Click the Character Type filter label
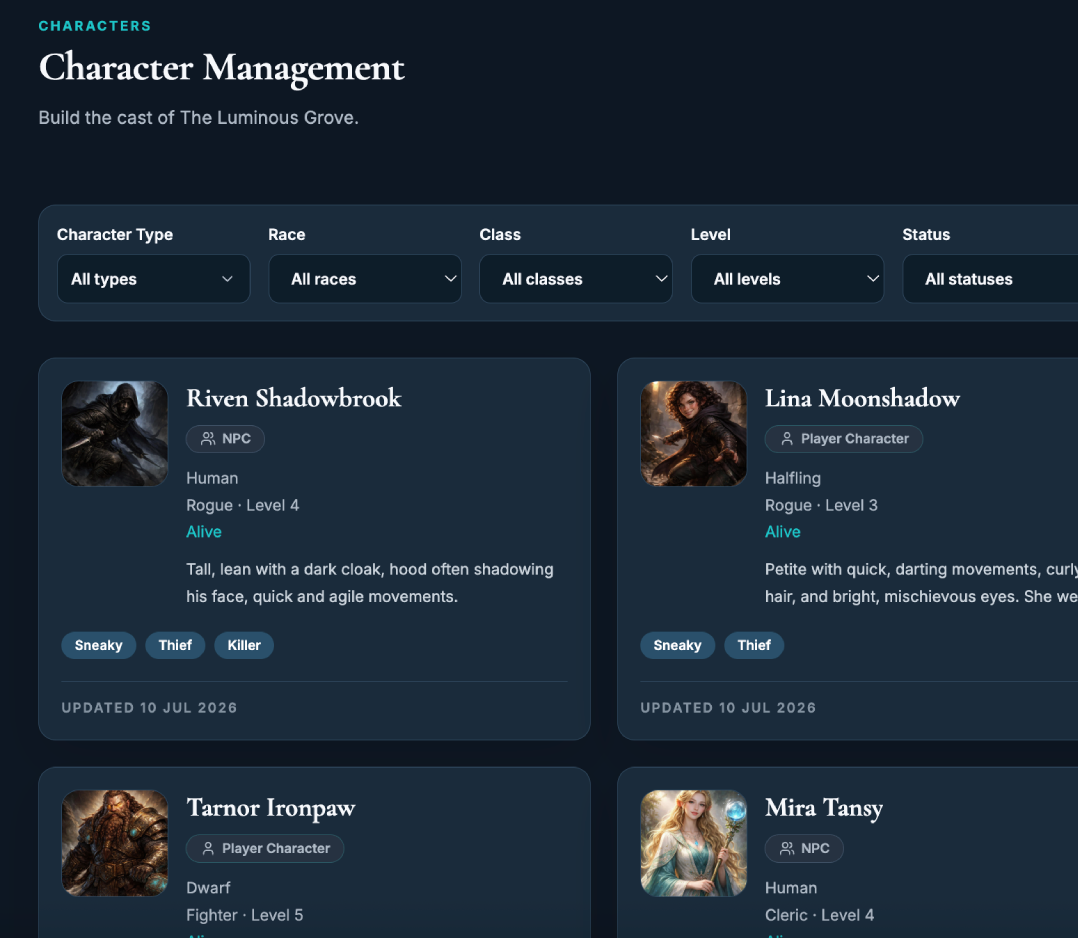The width and height of the screenshot is (1078, 938). tap(115, 234)
